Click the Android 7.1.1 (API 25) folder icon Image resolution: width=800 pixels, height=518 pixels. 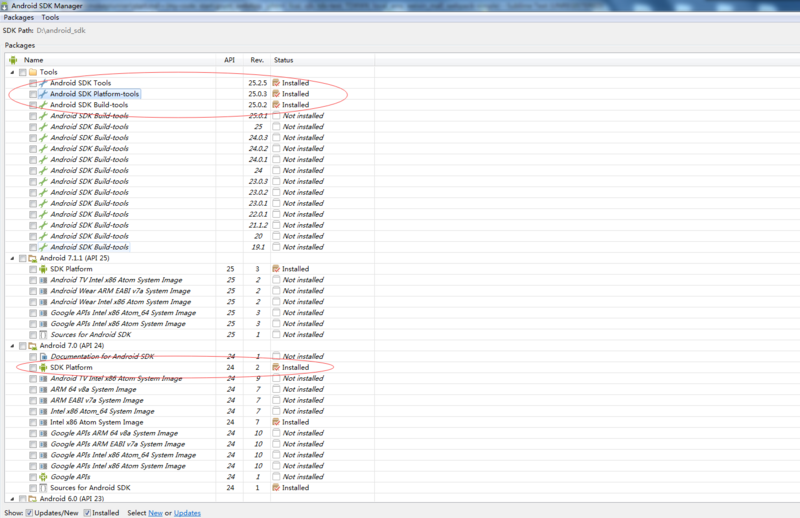click(x=33, y=258)
